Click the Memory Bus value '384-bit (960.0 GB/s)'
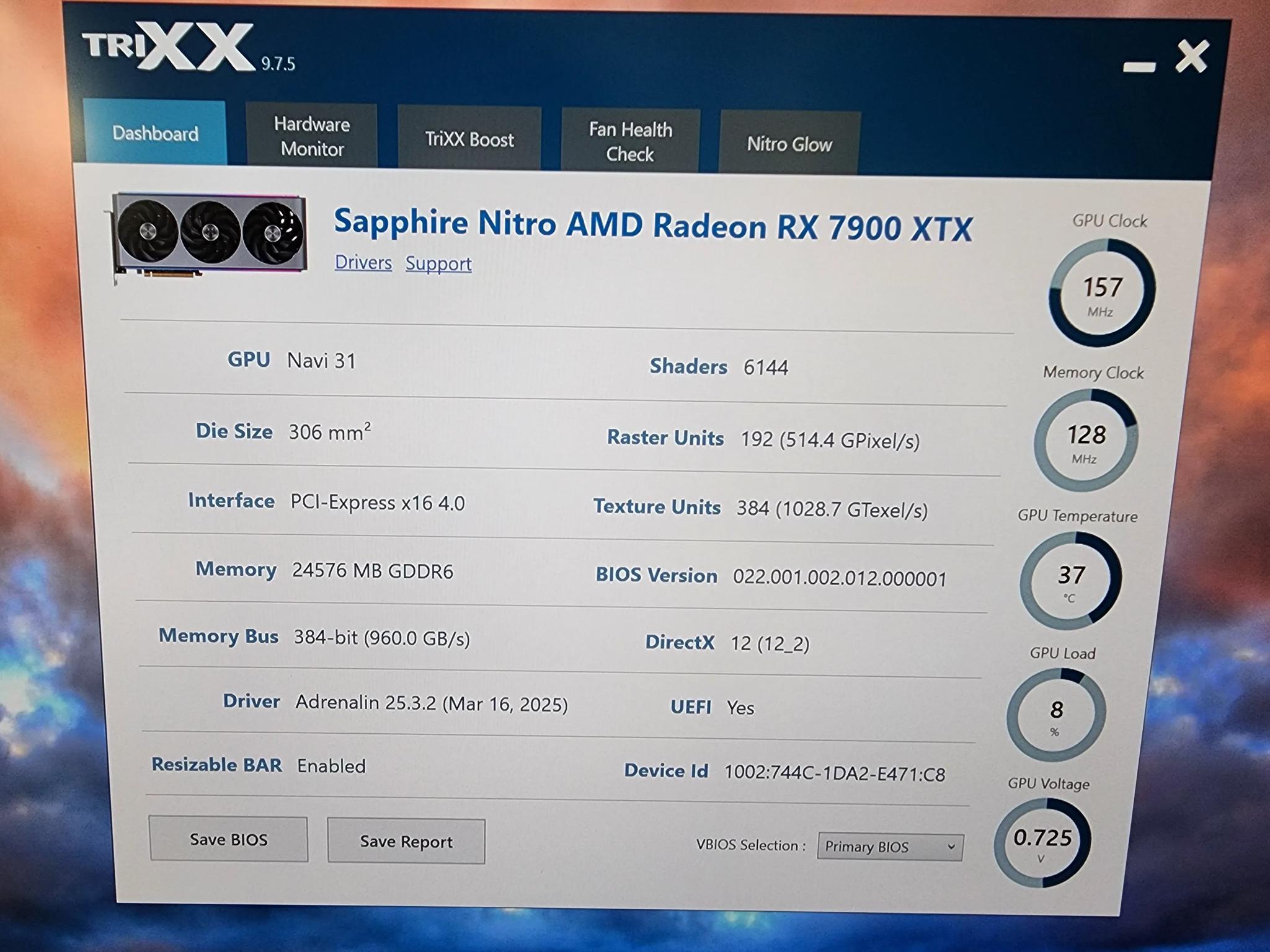The width and height of the screenshot is (1270, 952). (x=382, y=638)
